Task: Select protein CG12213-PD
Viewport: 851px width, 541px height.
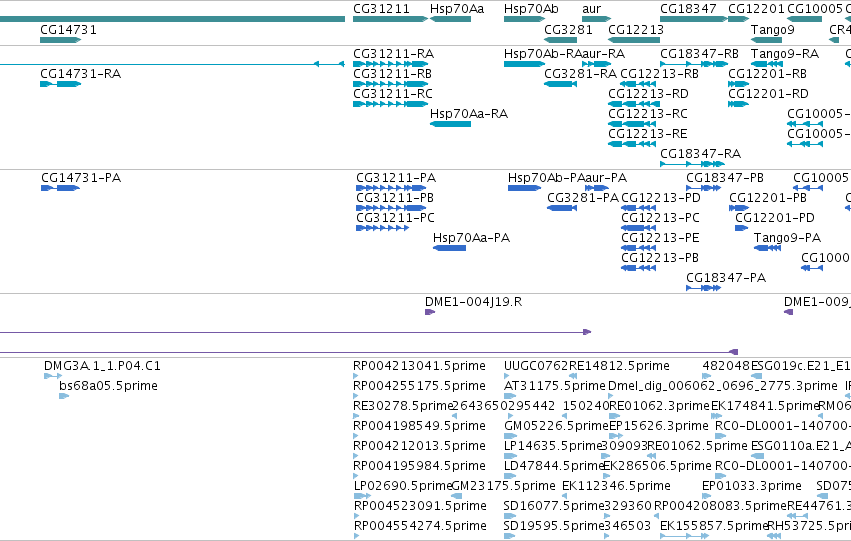Action: [638, 208]
